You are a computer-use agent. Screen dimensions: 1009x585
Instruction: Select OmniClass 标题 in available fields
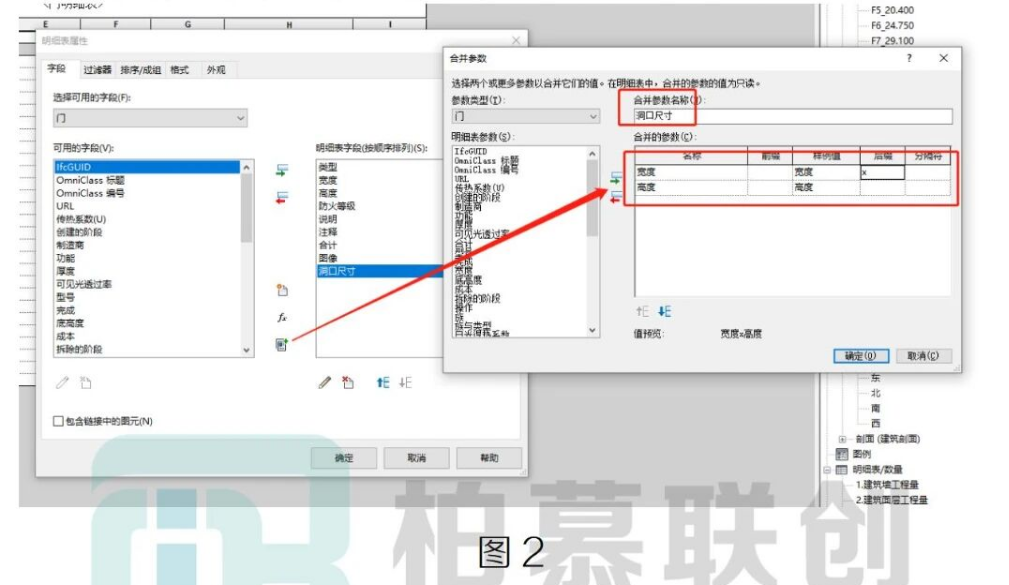90,180
